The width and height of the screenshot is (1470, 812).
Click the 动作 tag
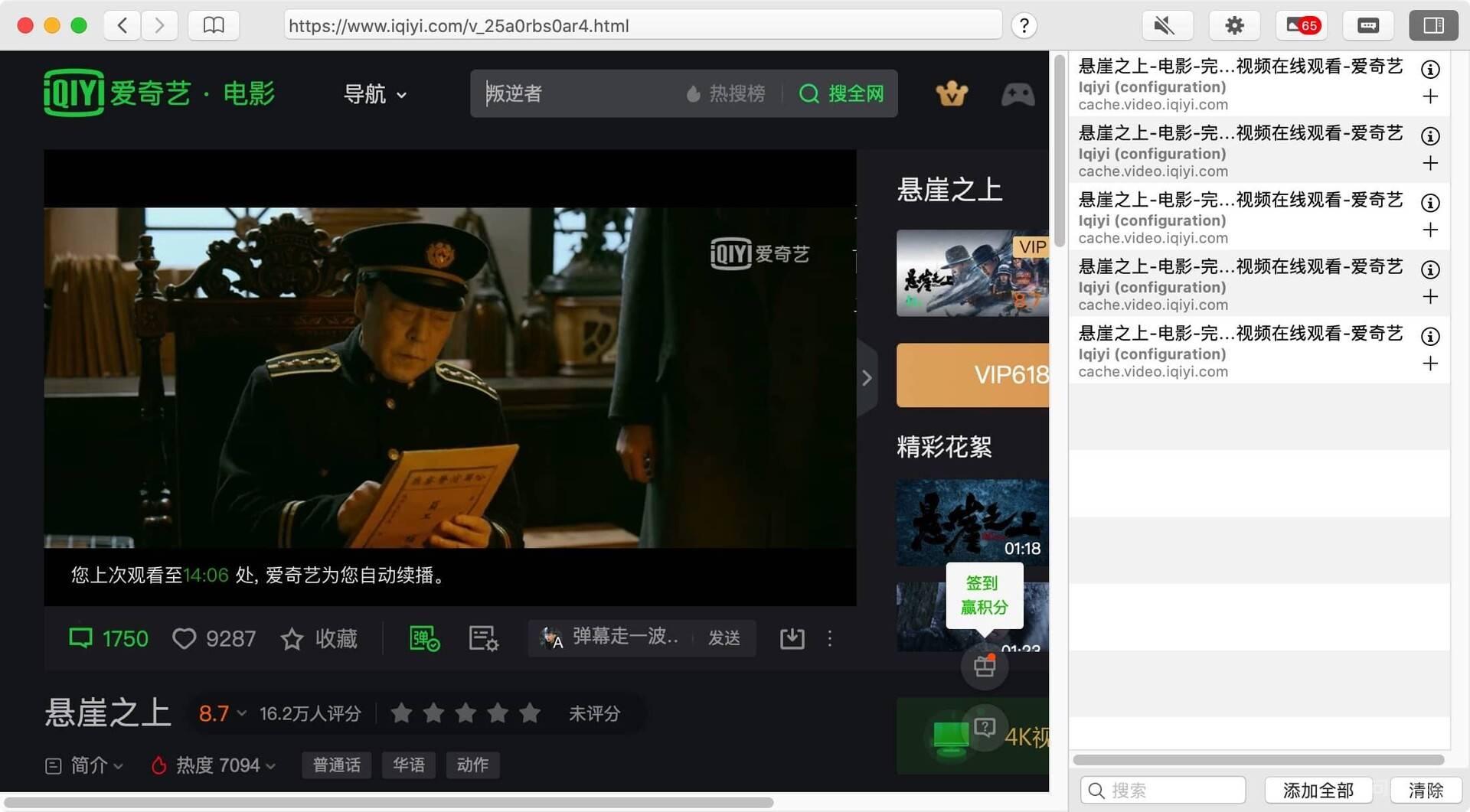tap(472, 765)
